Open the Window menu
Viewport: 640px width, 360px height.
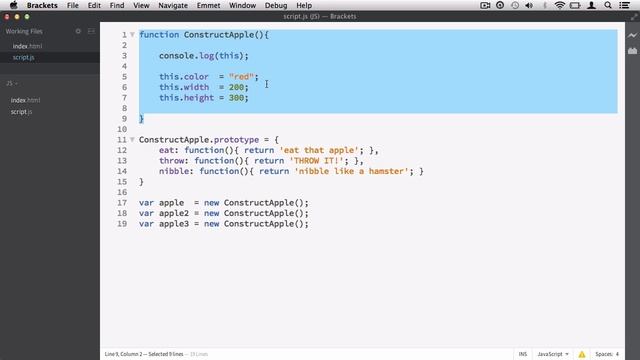point(242,5)
